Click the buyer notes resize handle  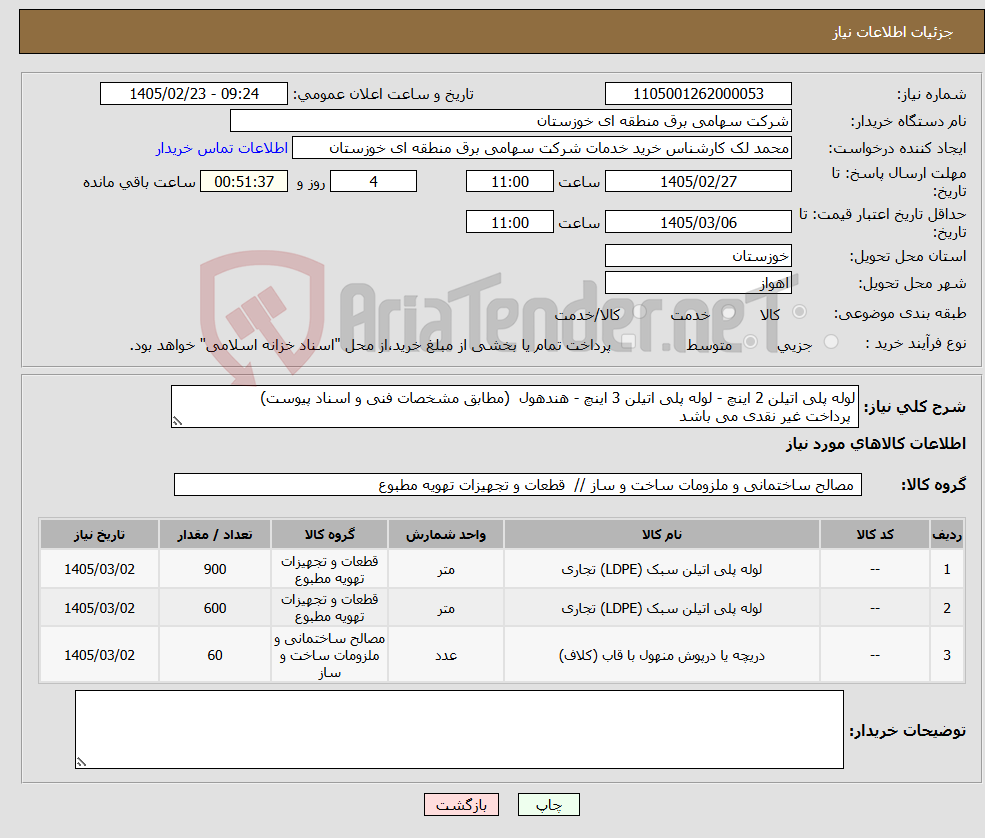81,762
